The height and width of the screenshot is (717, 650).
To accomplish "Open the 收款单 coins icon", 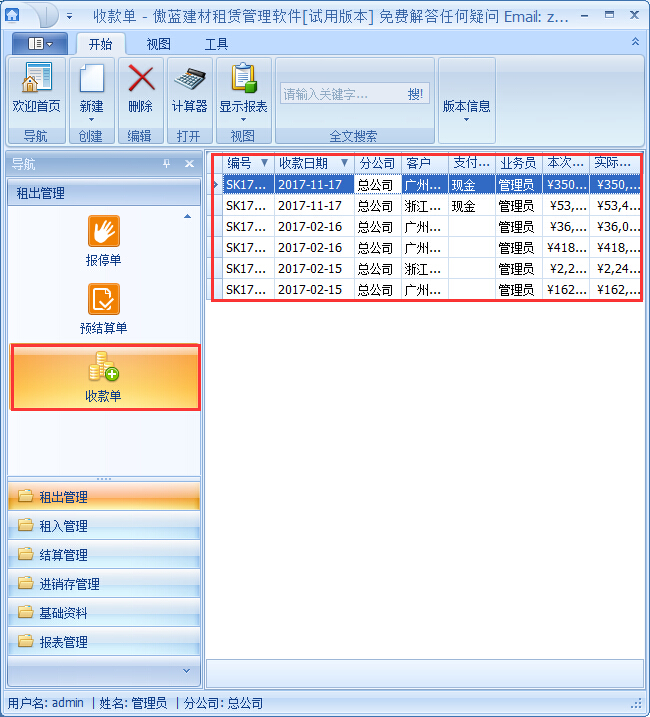I will (104, 366).
